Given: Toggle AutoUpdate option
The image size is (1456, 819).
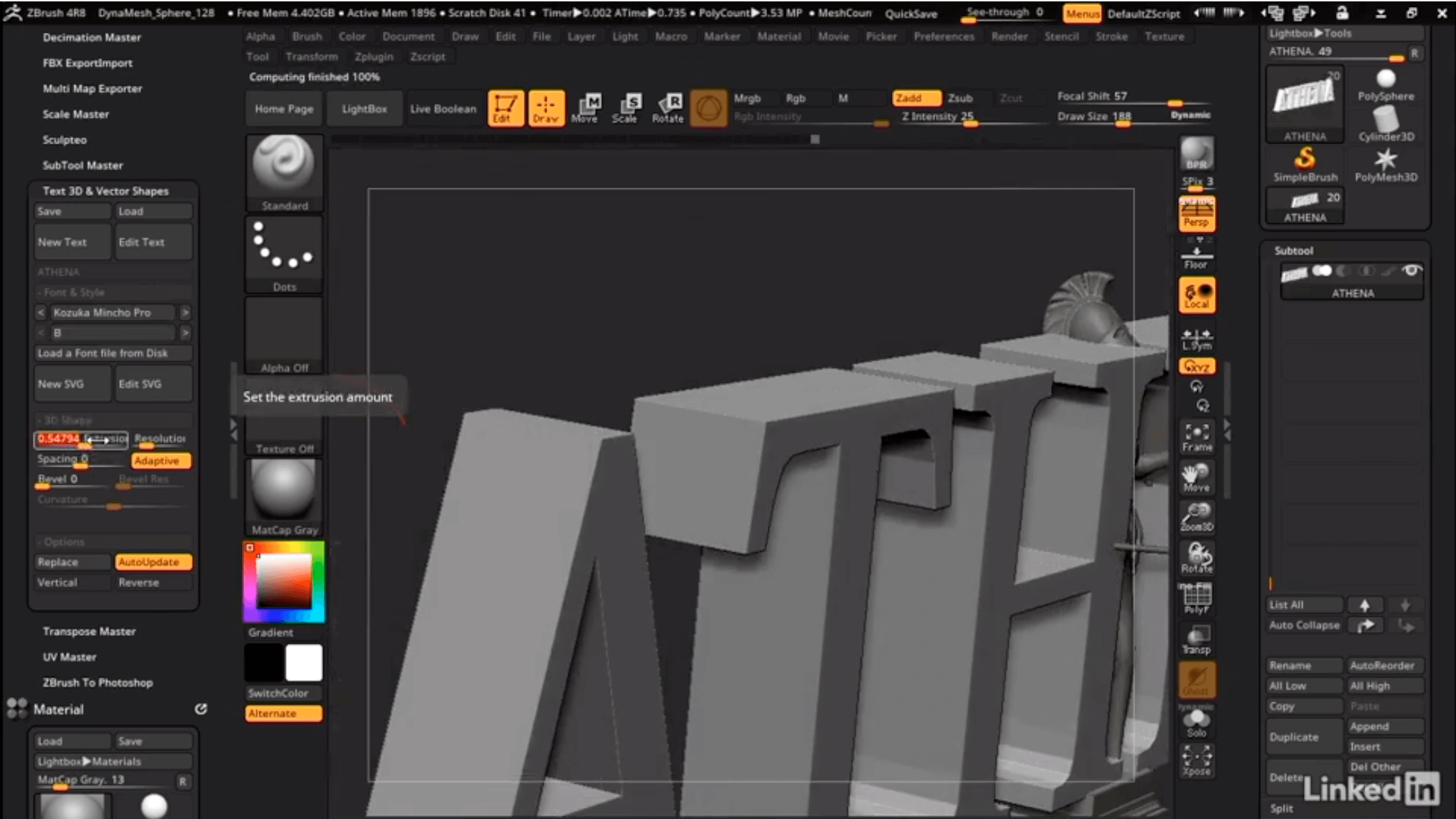Looking at the screenshot, I should tap(153, 562).
